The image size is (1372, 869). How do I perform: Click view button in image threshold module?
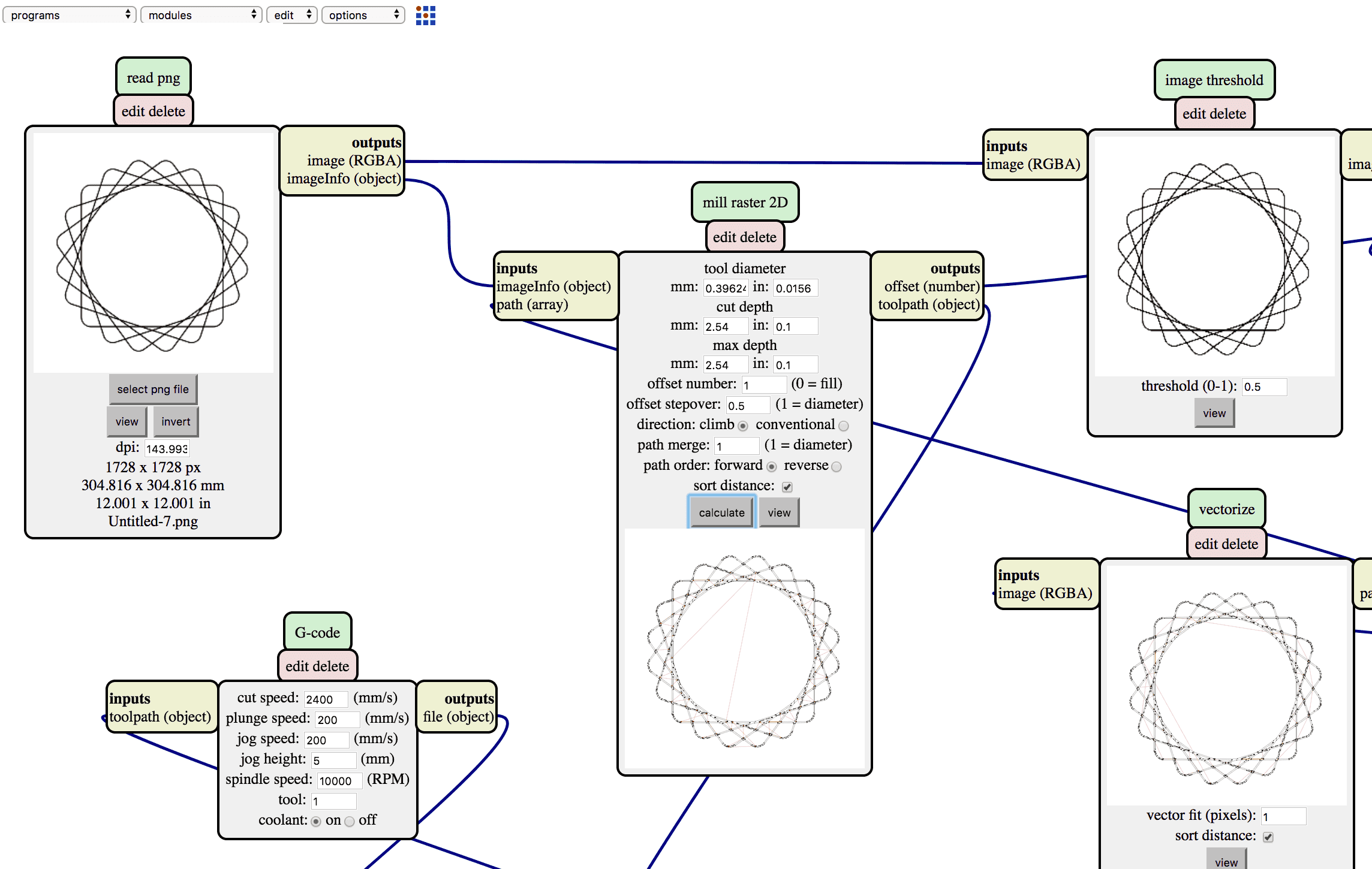coord(1214,414)
